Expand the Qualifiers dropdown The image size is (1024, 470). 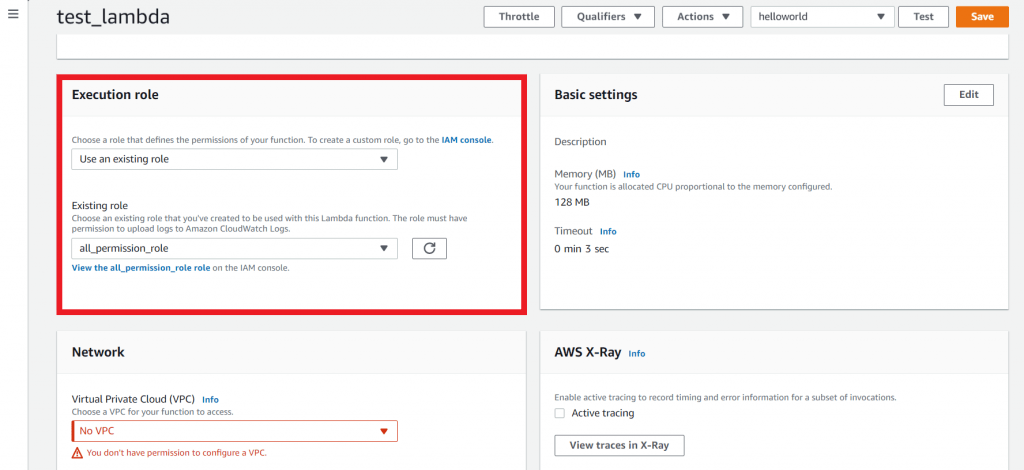pyautogui.click(x=607, y=17)
